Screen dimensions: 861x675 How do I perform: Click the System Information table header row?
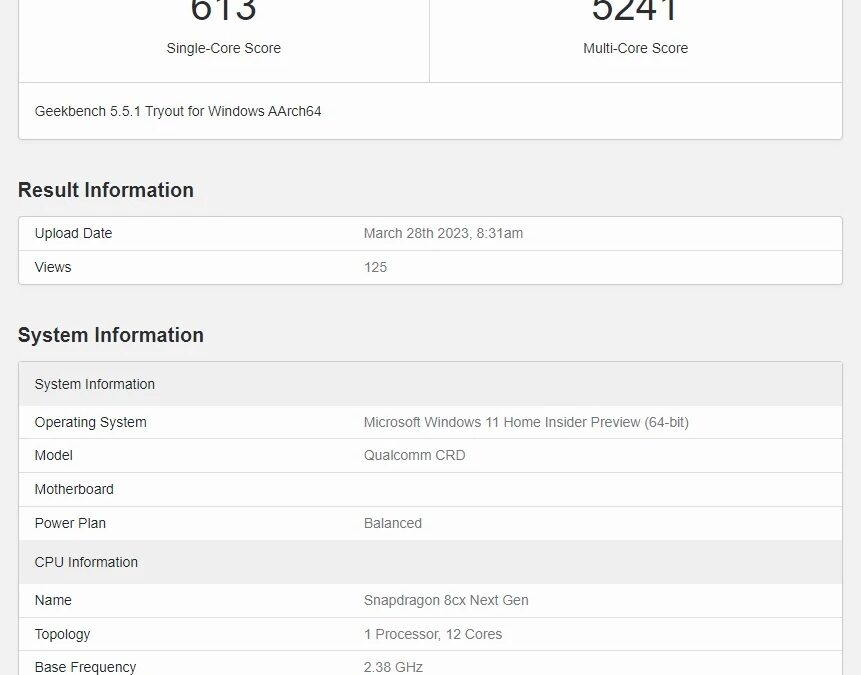95,384
